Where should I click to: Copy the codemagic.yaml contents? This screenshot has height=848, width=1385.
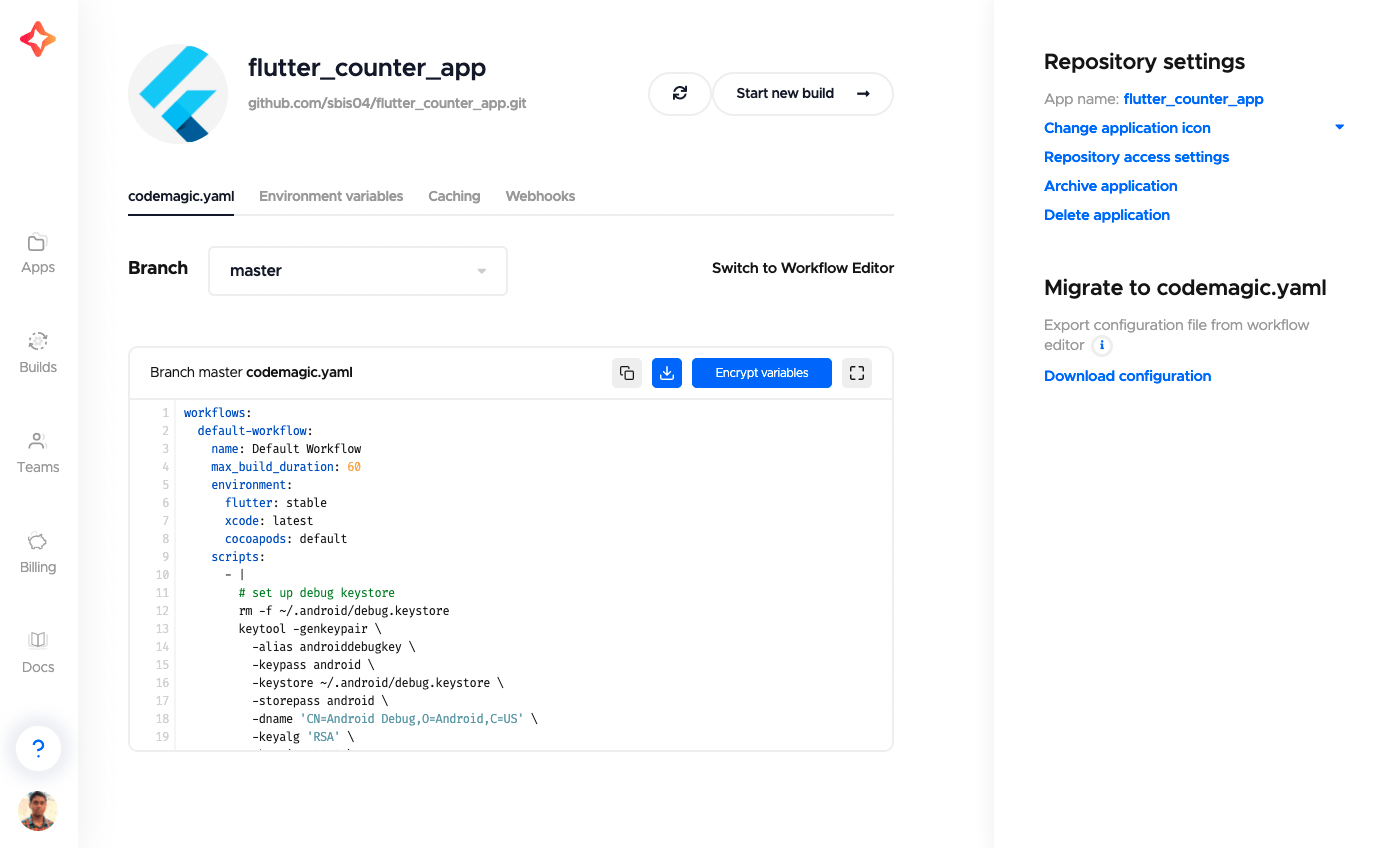click(627, 372)
